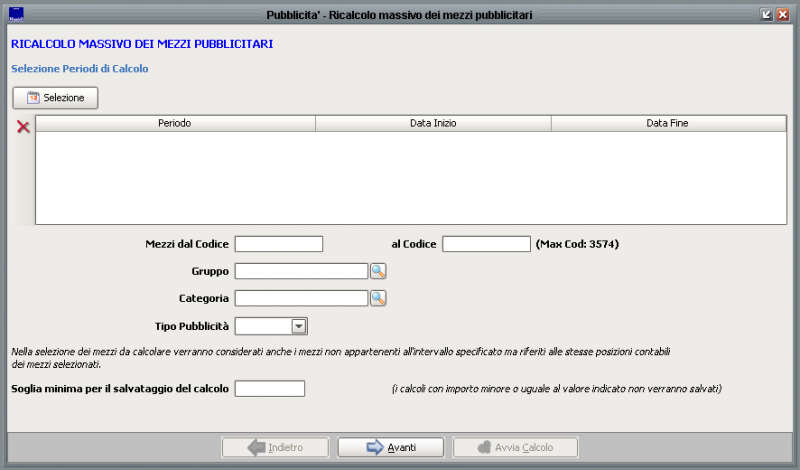
Task: Click the Indietro button
Action: 276,448
